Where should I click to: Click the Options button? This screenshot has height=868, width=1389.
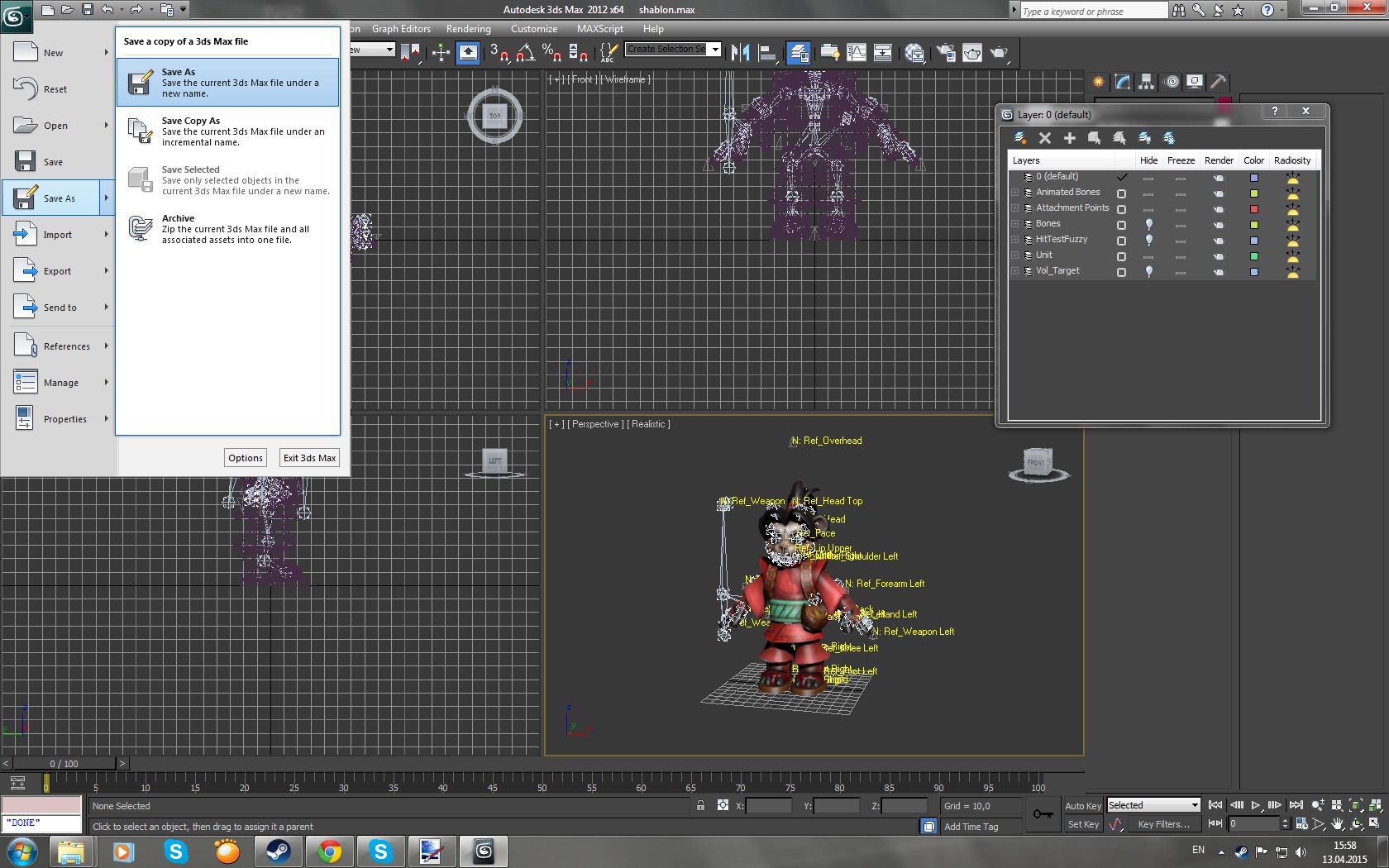click(x=246, y=458)
